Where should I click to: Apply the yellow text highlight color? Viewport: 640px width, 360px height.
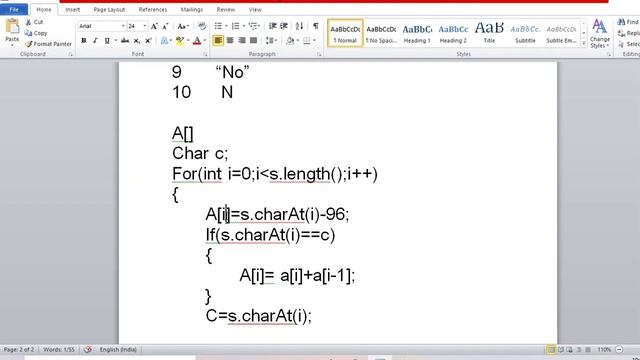[180, 40]
